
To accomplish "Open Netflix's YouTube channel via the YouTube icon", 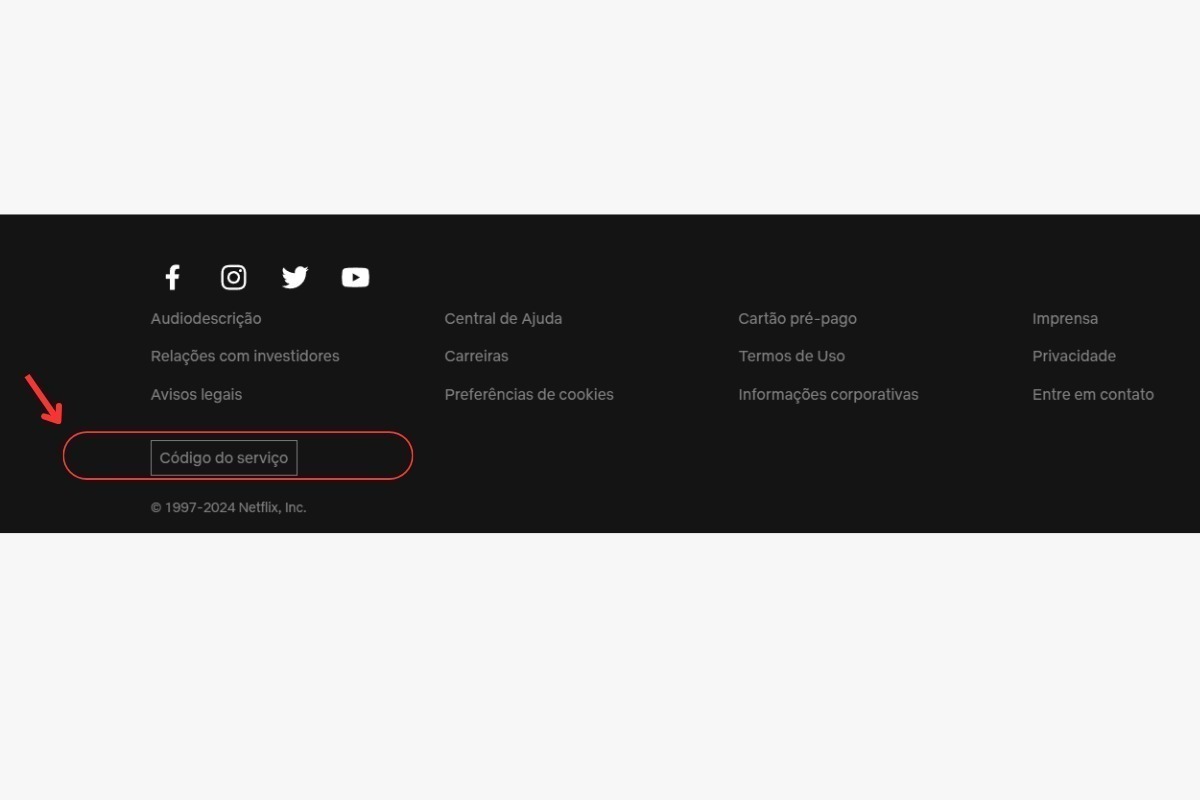I will 355,277.
